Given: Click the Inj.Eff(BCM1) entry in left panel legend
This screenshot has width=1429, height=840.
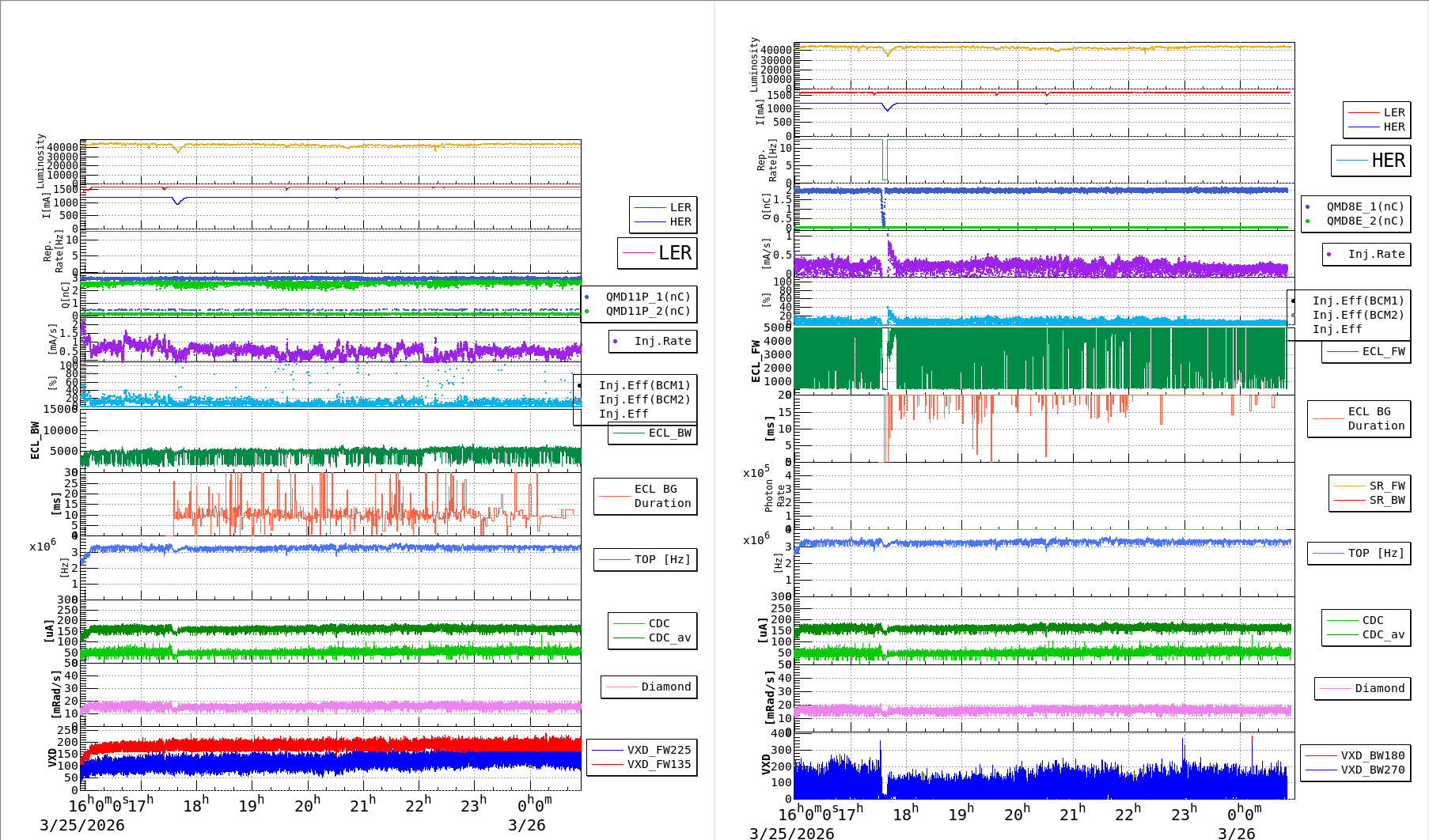Looking at the screenshot, I should click(644, 386).
